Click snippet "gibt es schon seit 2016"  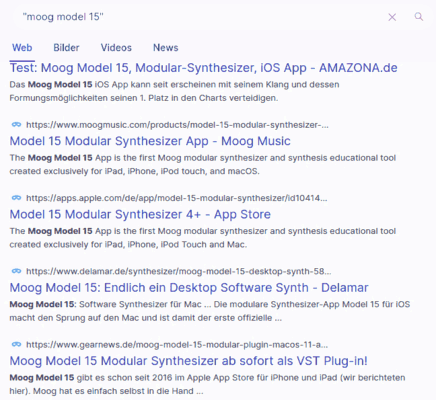pos(207,385)
